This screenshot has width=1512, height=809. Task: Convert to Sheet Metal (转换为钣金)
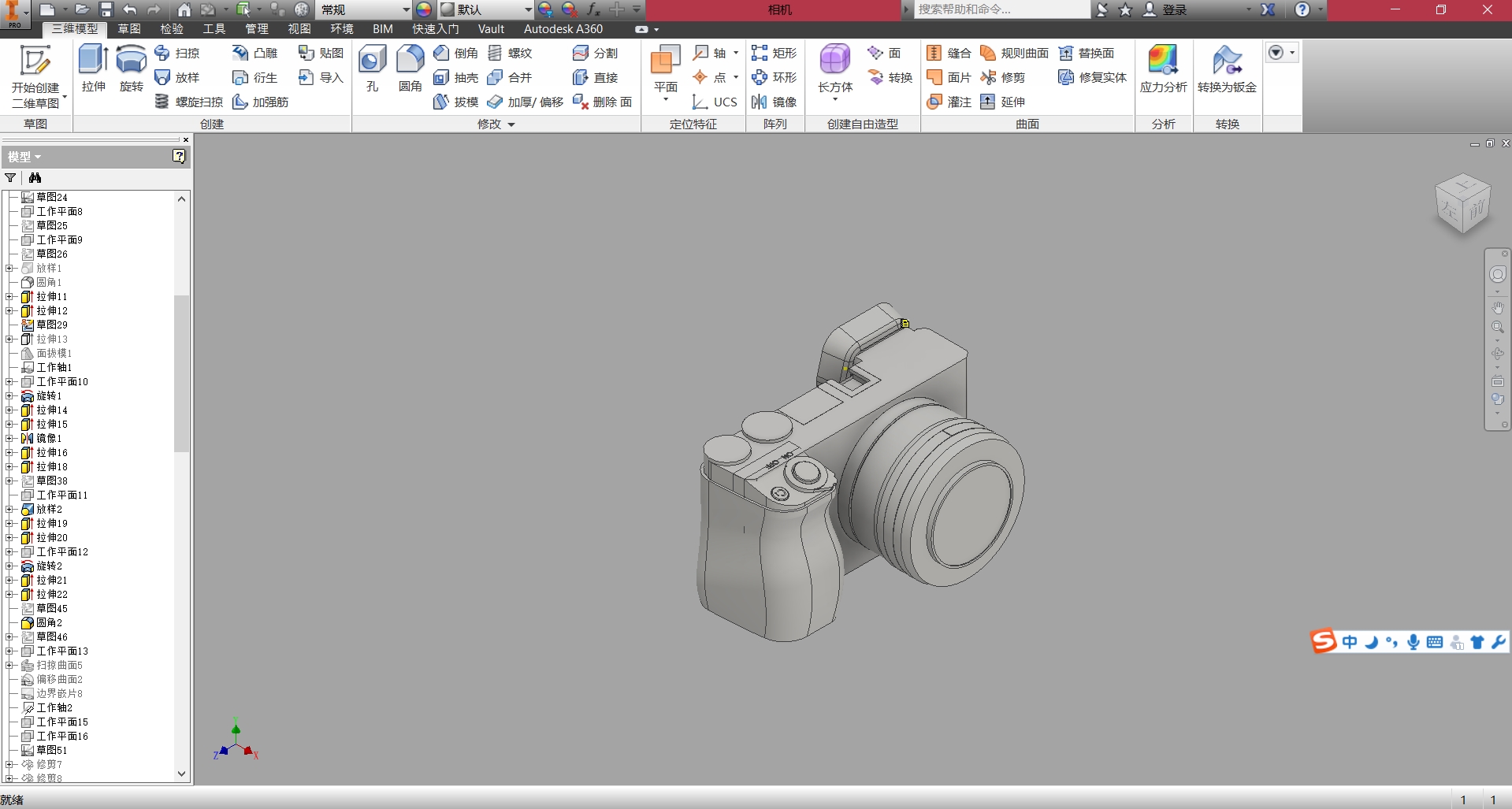pos(1227,69)
